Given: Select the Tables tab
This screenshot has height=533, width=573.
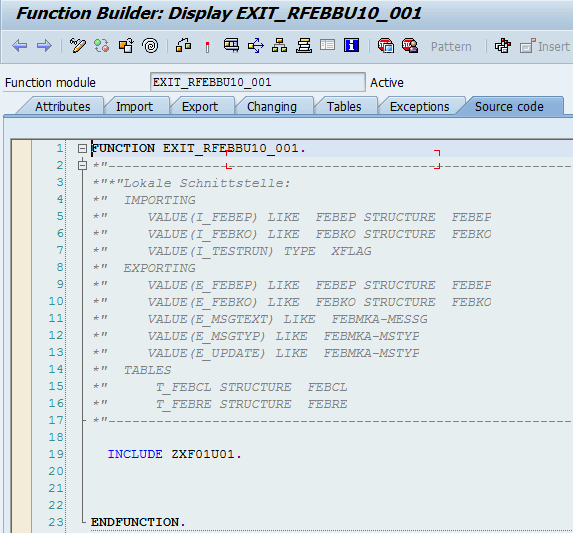Looking at the screenshot, I should 344,107.
